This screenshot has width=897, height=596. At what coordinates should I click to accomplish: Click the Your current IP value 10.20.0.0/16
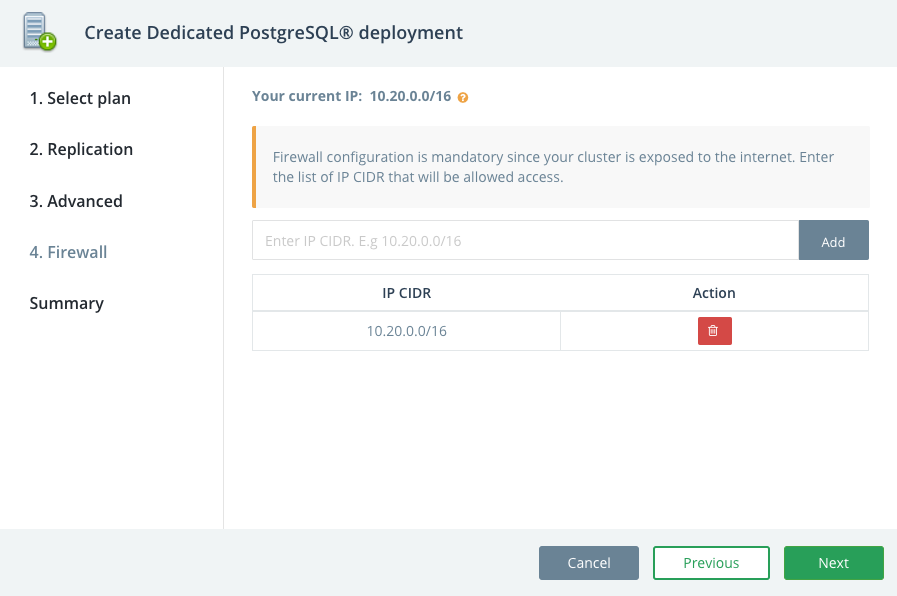click(410, 96)
